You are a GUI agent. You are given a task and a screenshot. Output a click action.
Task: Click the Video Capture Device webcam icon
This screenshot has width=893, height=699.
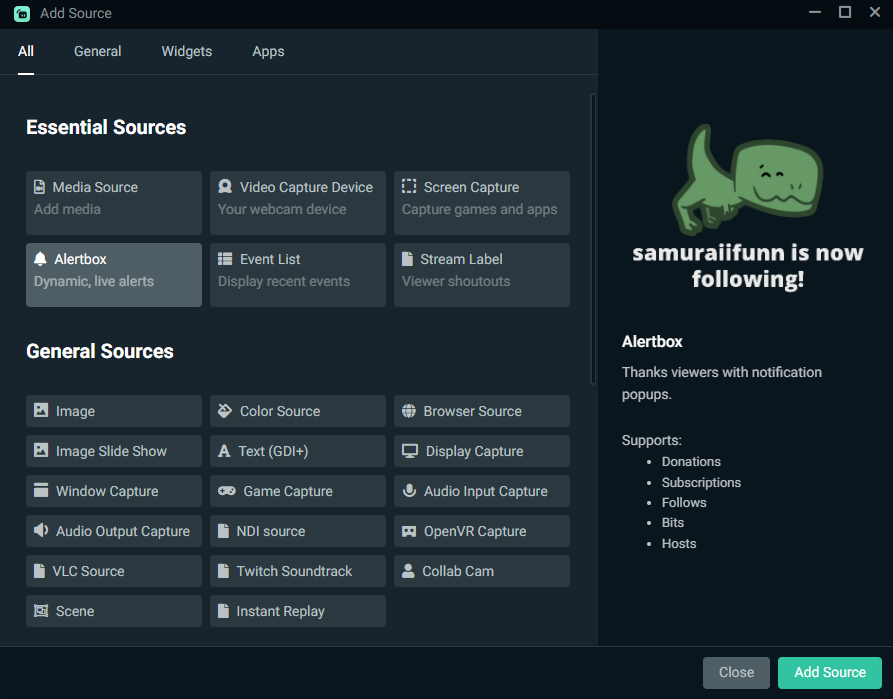pos(225,186)
